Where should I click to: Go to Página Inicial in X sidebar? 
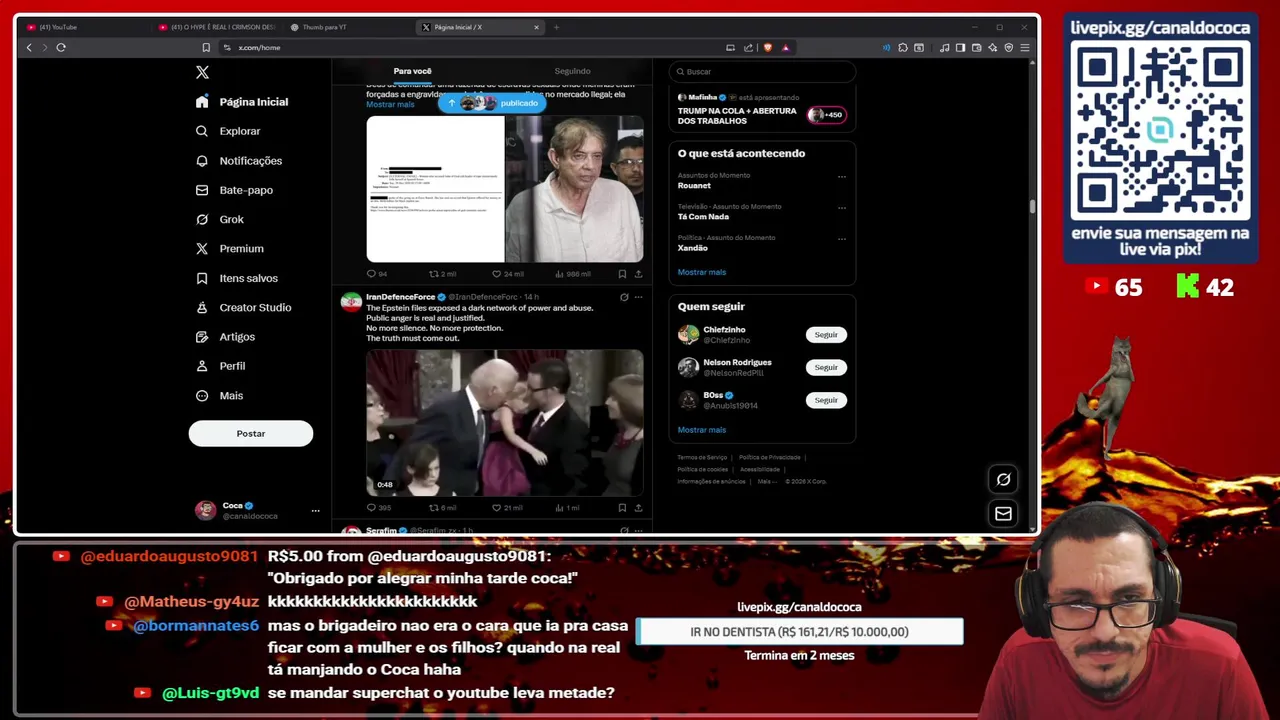(x=242, y=102)
